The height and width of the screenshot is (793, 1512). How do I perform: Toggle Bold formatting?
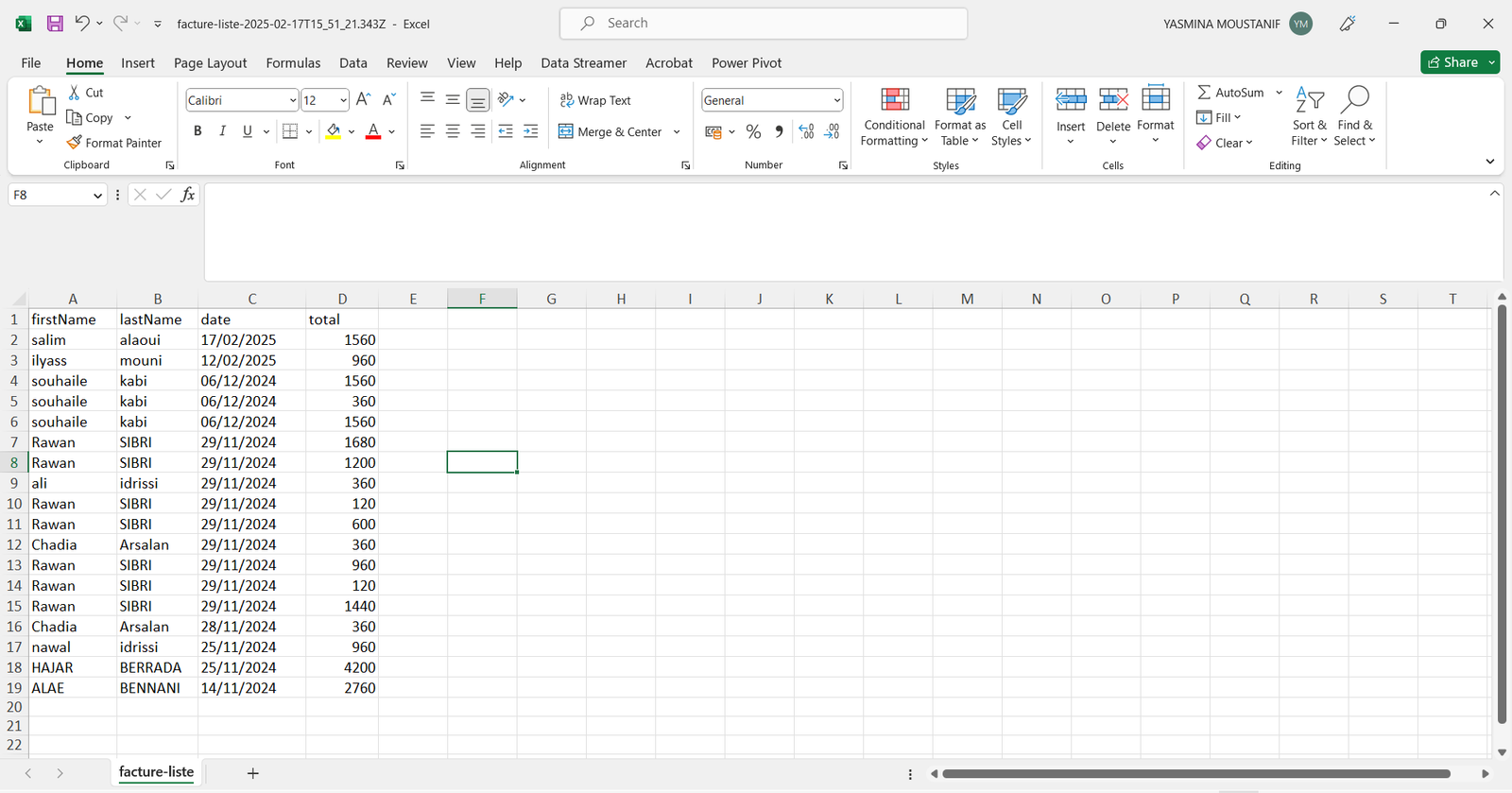tap(198, 132)
